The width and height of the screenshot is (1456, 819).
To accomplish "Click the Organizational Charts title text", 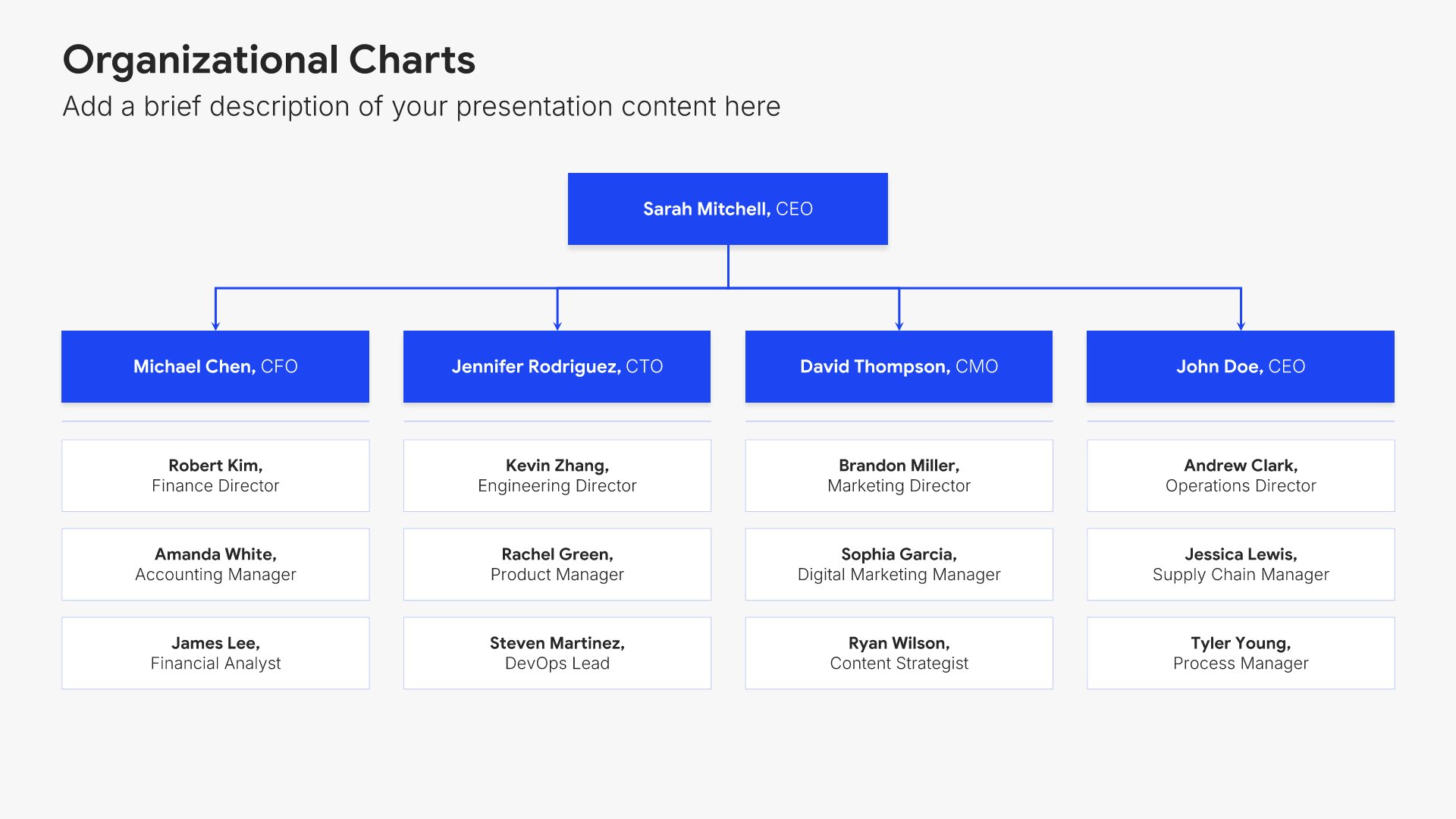I will pos(268,60).
